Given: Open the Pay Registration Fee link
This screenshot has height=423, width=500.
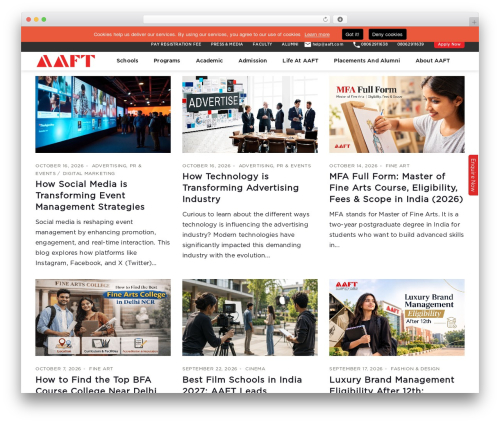Looking at the screenshot, I should [176, 44].
